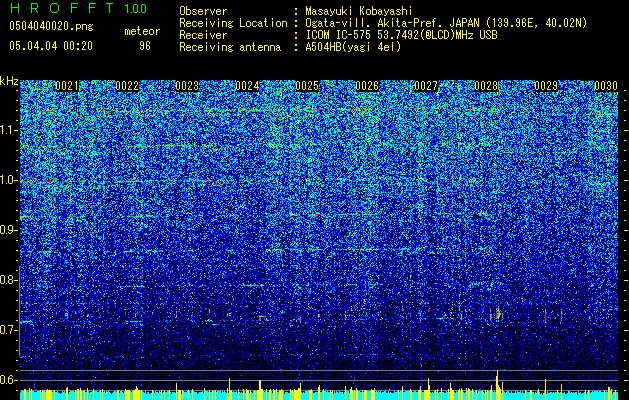The height and width of the screenshot is (400, 629).
Task: Click the date stamp 05.04.04 00:20
Action: click(51, 46)
